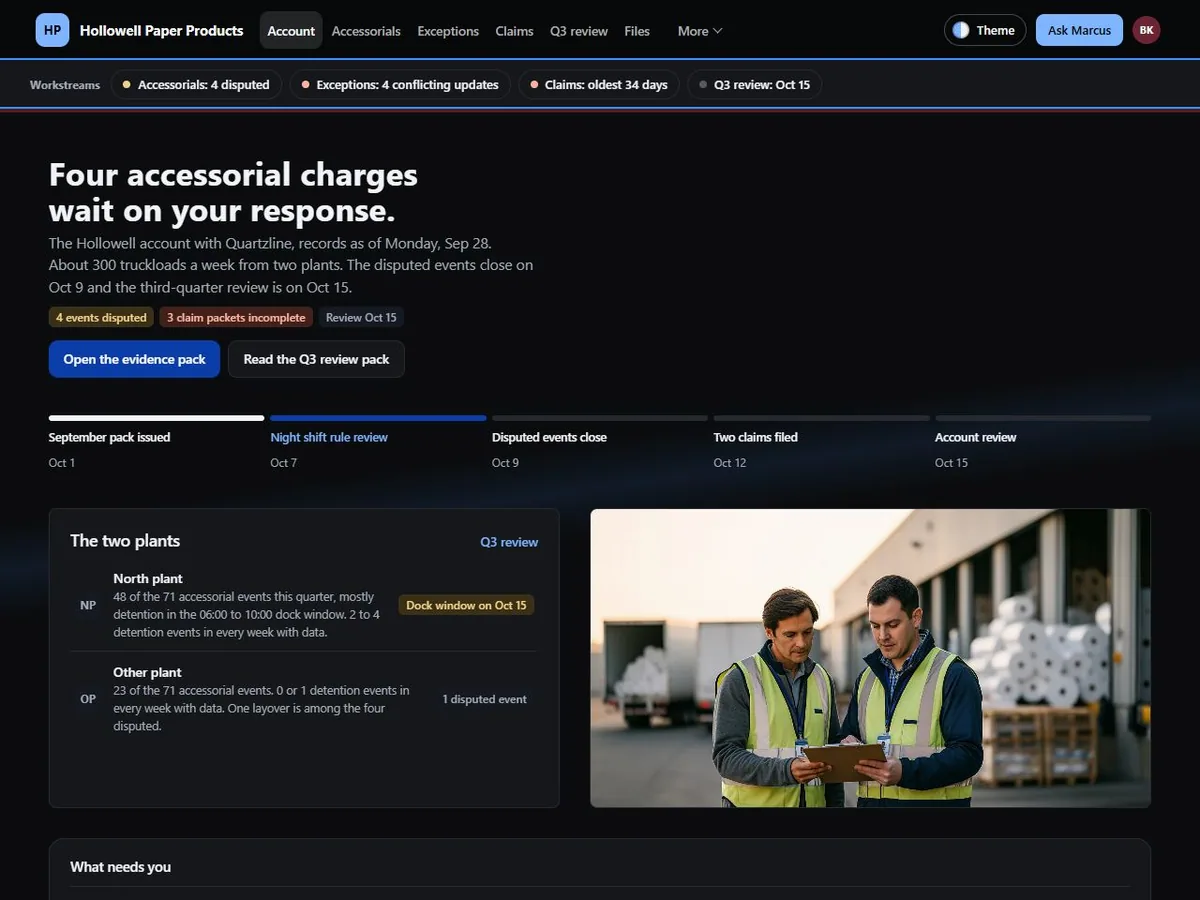The width and height of the screenshot is (1200, 900).
Task: Switch to the Exceptions tab
Action: coord(448,31)
